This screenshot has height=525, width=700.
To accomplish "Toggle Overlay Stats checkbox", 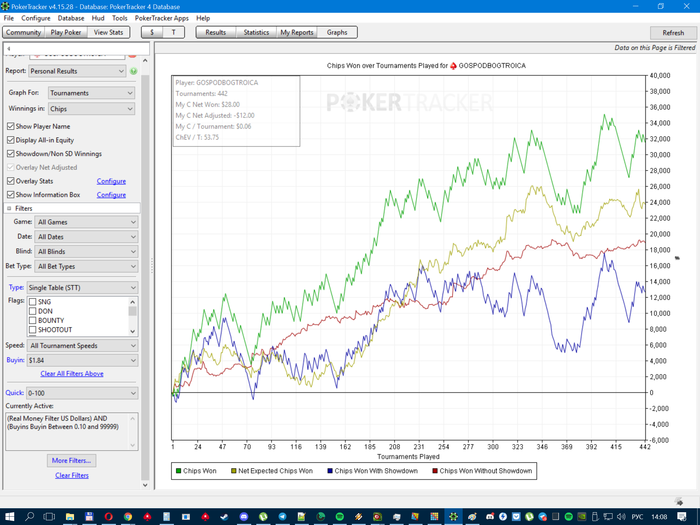I will 11,181.
